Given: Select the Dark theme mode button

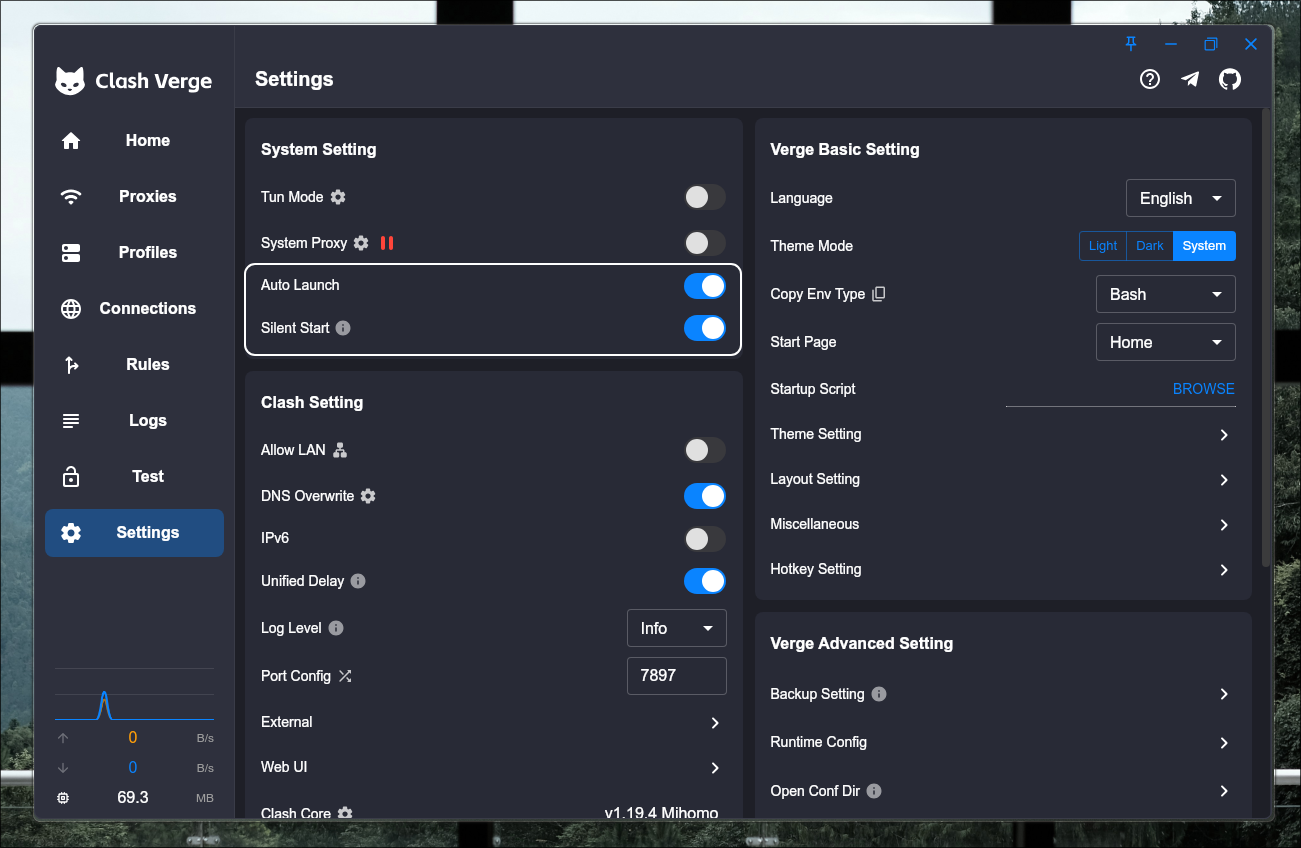Looking at the screenshot, I should click(1149, 246).
